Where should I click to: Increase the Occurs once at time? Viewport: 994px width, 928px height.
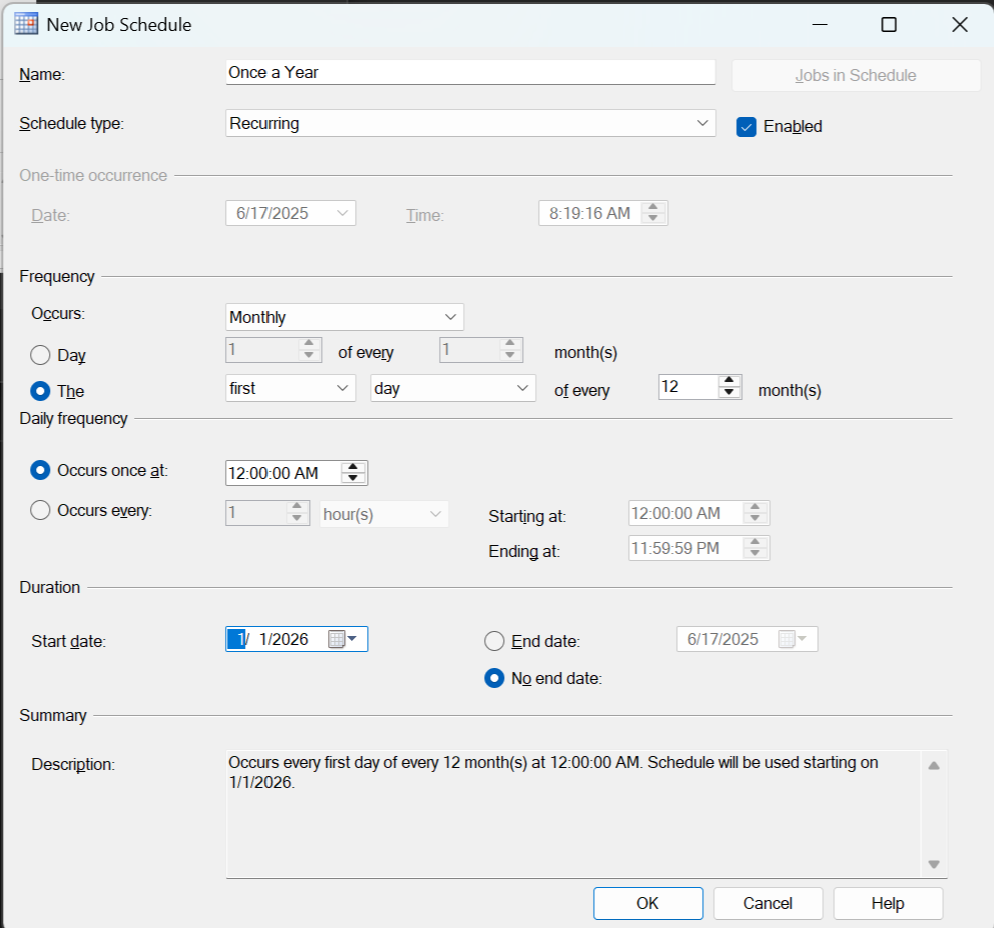point(354,466)
